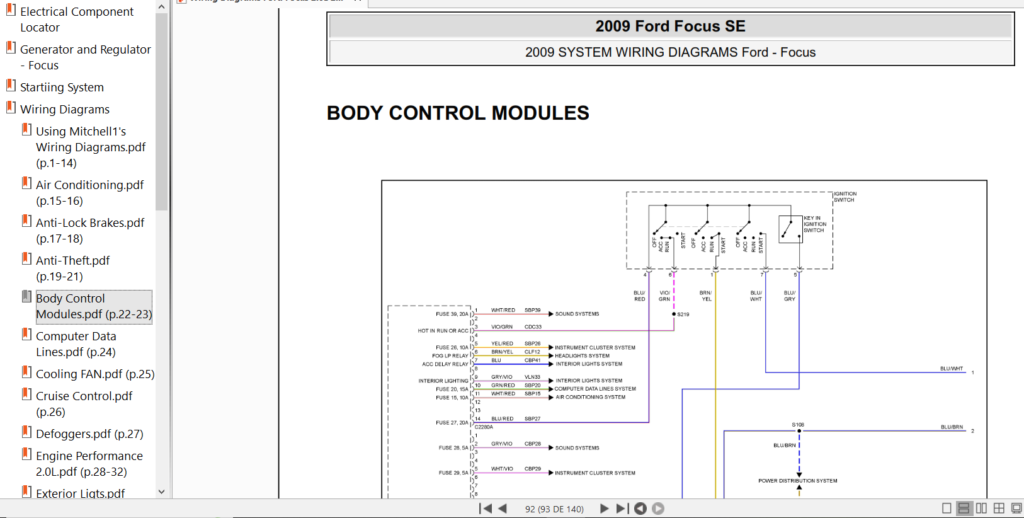
Task: Click BODY CONTROL MODULES heading
Action: click(x=458, y=113)
